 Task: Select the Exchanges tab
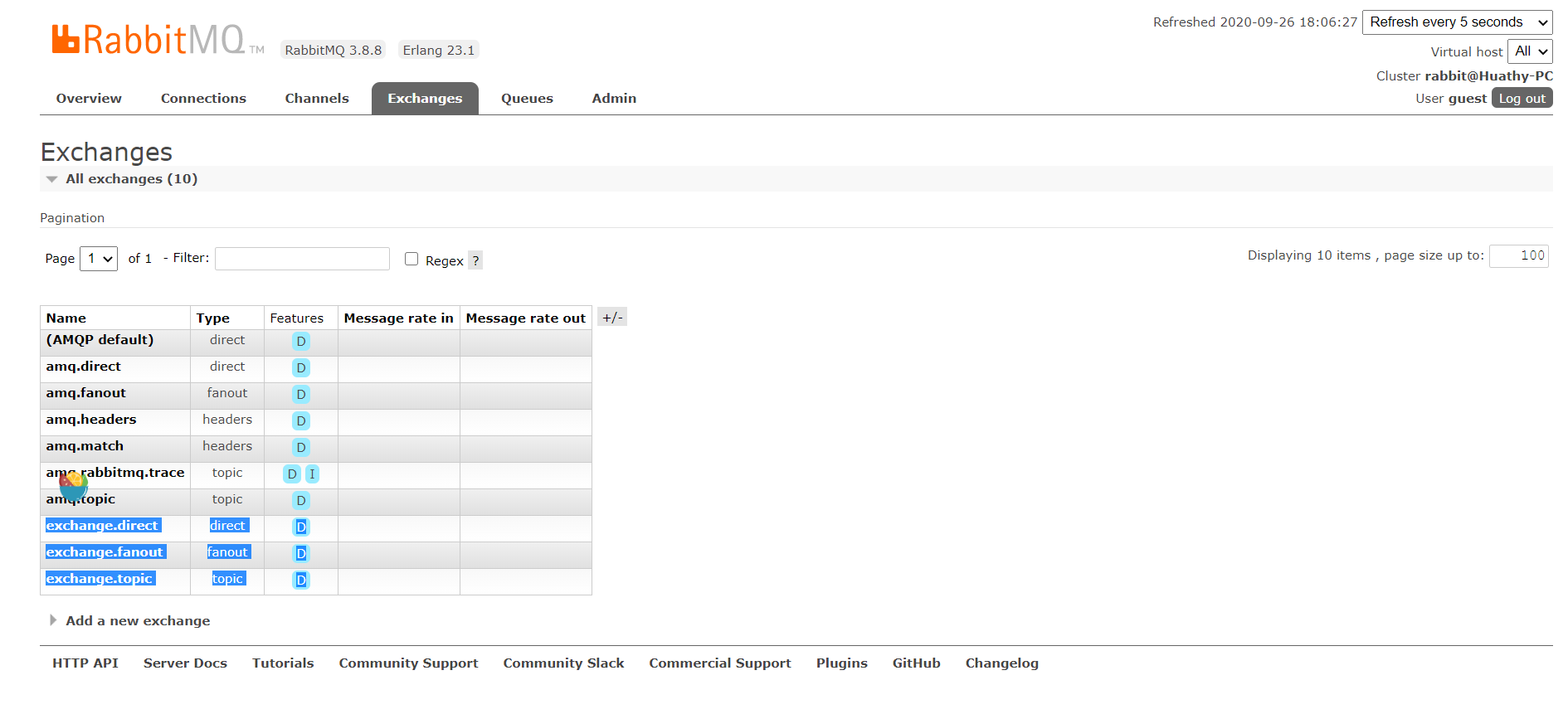[425, 98]
